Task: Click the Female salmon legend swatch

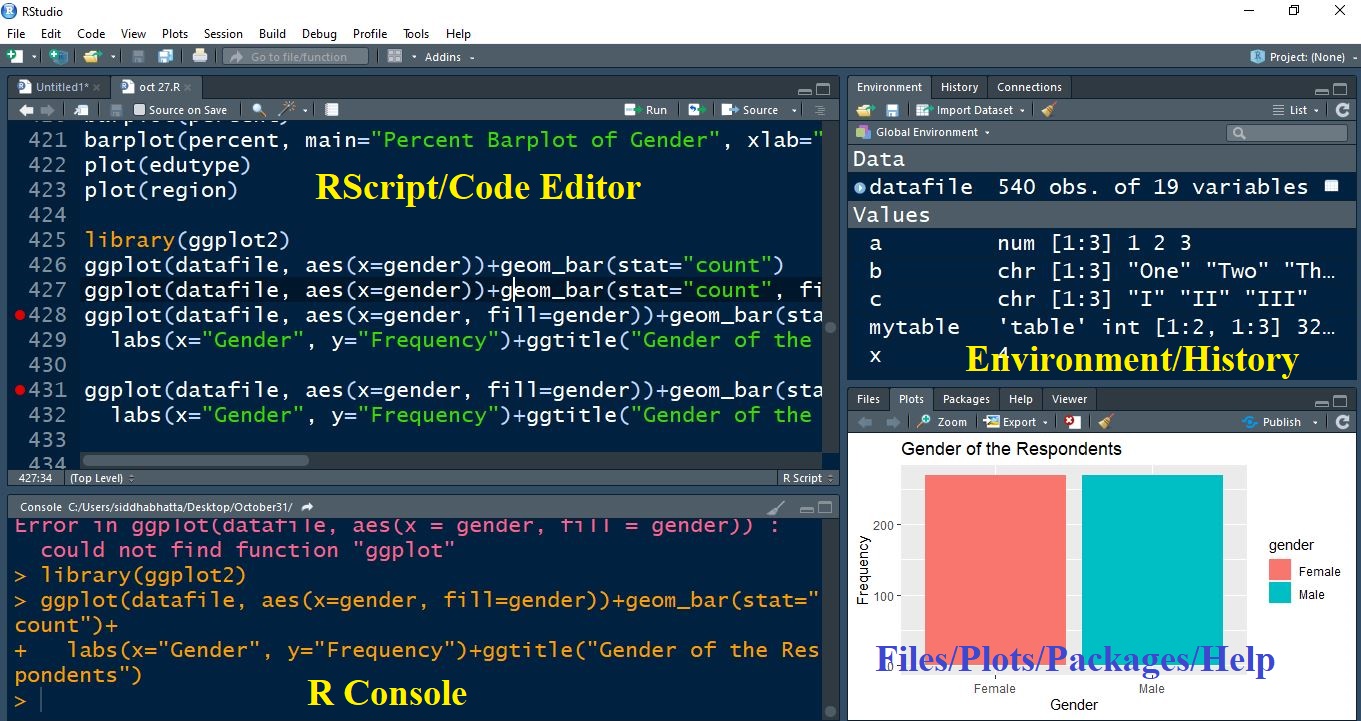Action: 1280,570
